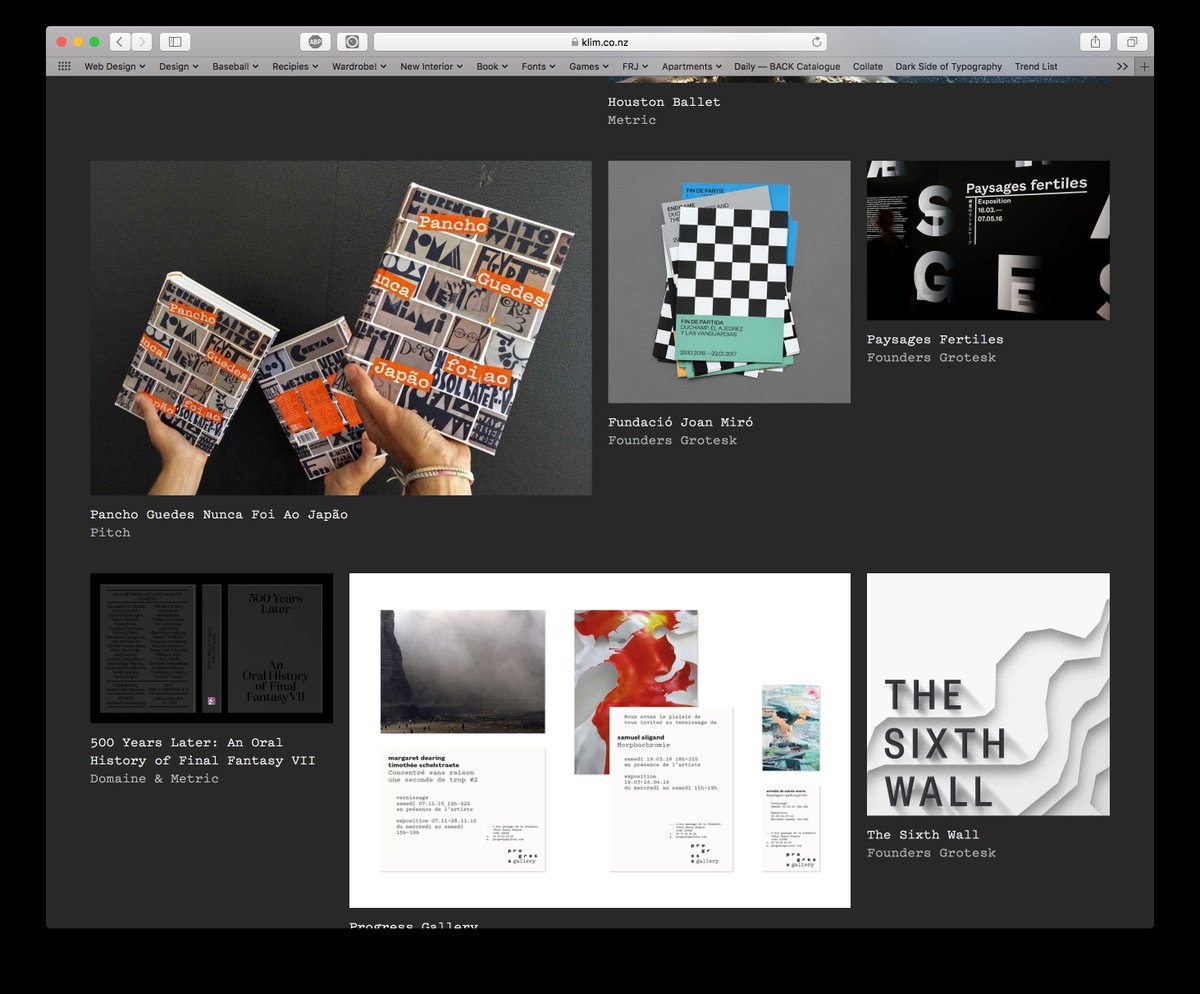Open the Wardrobe! bookmarks folder
Screen dimensions: 1200x994
click(x=360, y=67)
